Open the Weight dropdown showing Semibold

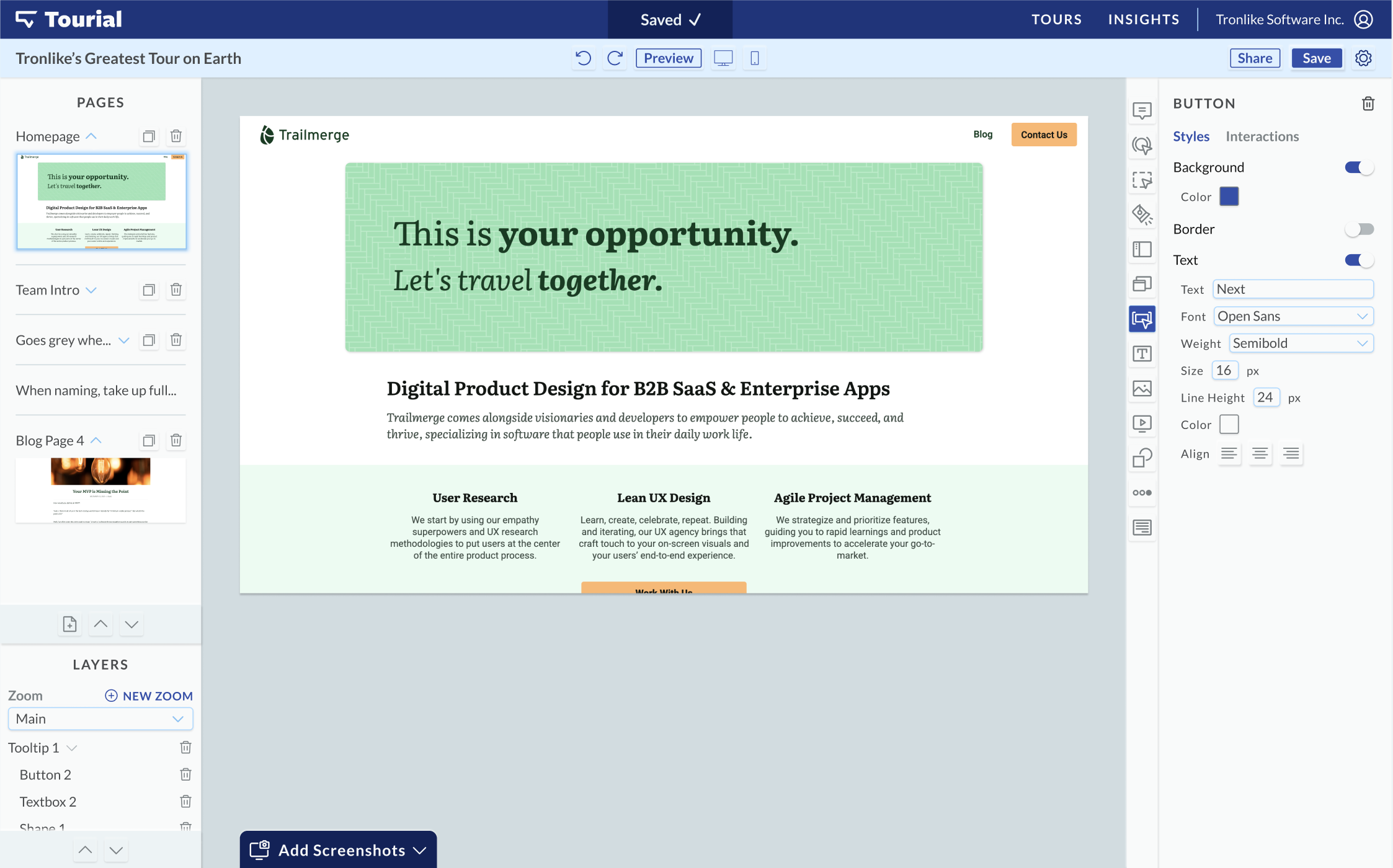[x=1301, y=343]
